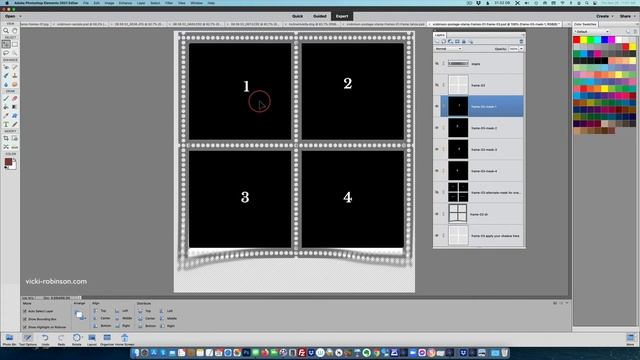
Task: Select the Move tool in the toolbox
Action: 6,44
